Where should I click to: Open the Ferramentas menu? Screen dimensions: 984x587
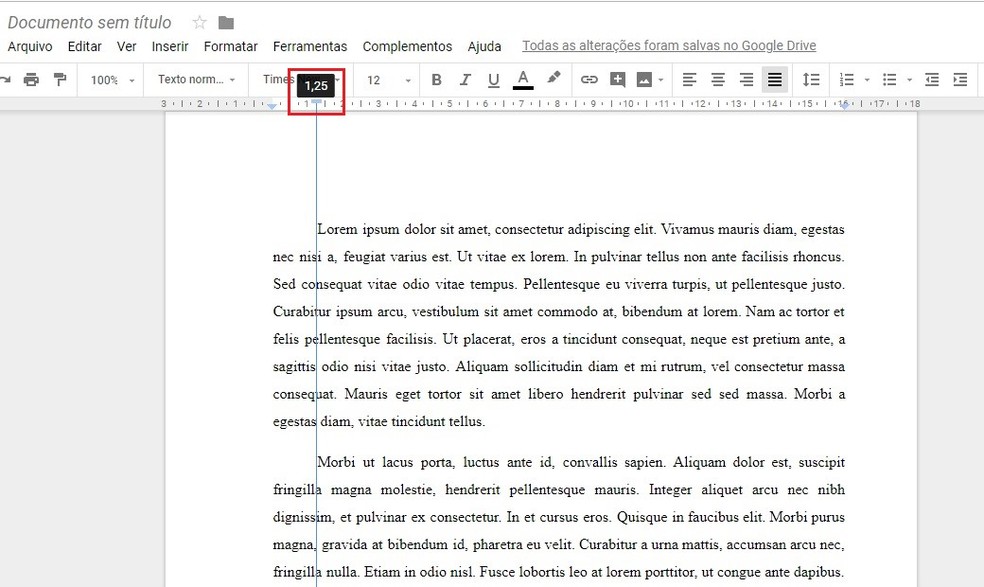pyautogui.click(x=310, y=46)
